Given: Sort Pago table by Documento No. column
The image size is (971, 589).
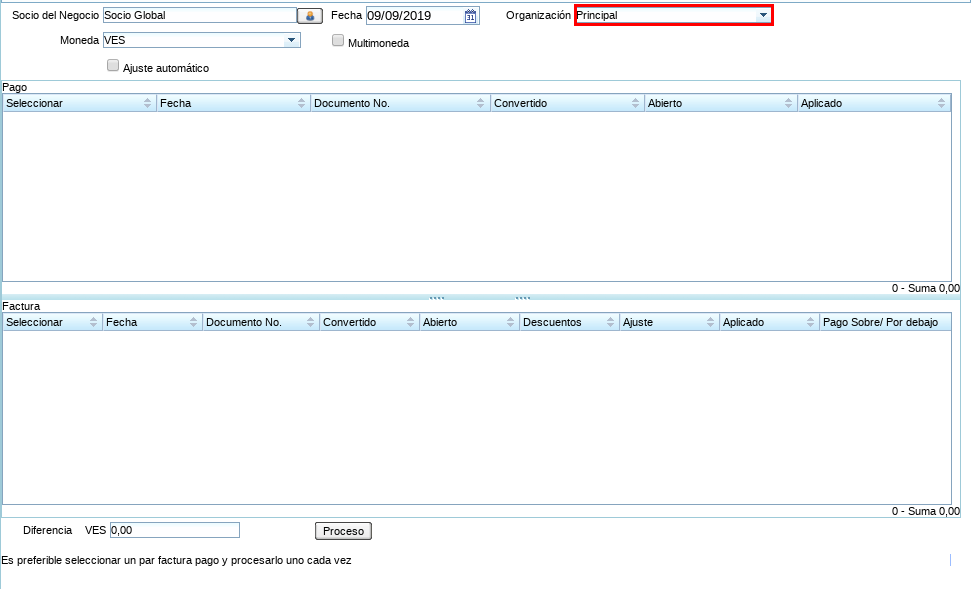Looking at the screenshot, I should coord(400,103).
